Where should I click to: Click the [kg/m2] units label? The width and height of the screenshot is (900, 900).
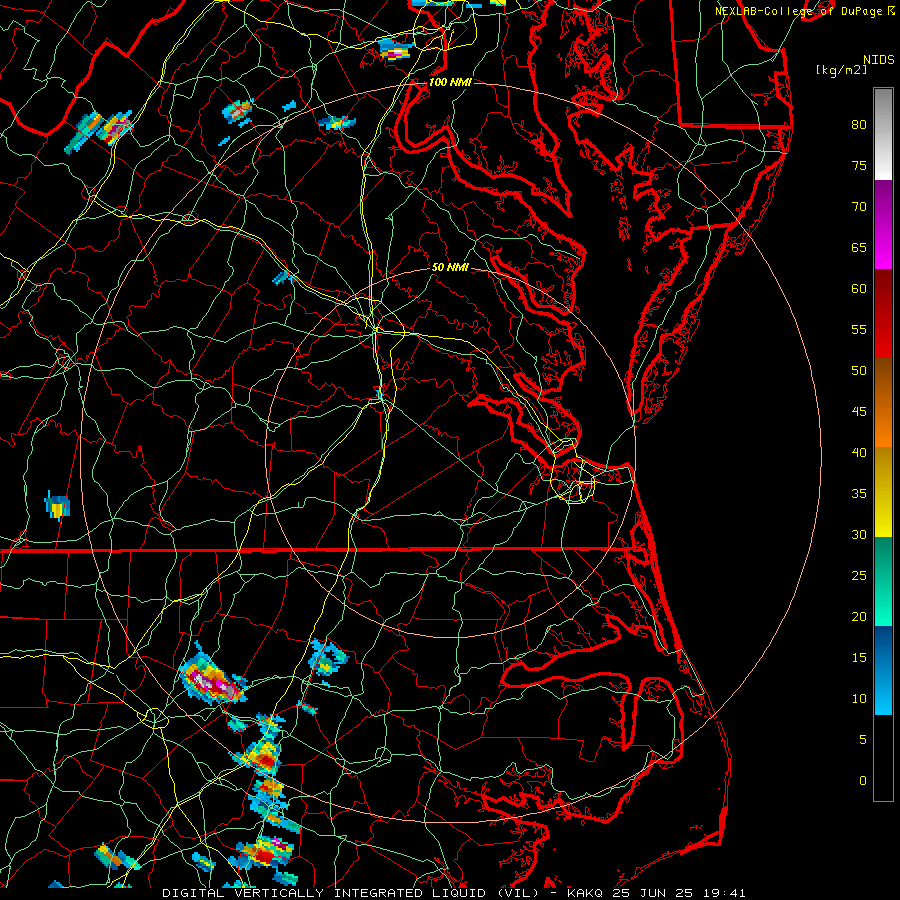(841, 70)
